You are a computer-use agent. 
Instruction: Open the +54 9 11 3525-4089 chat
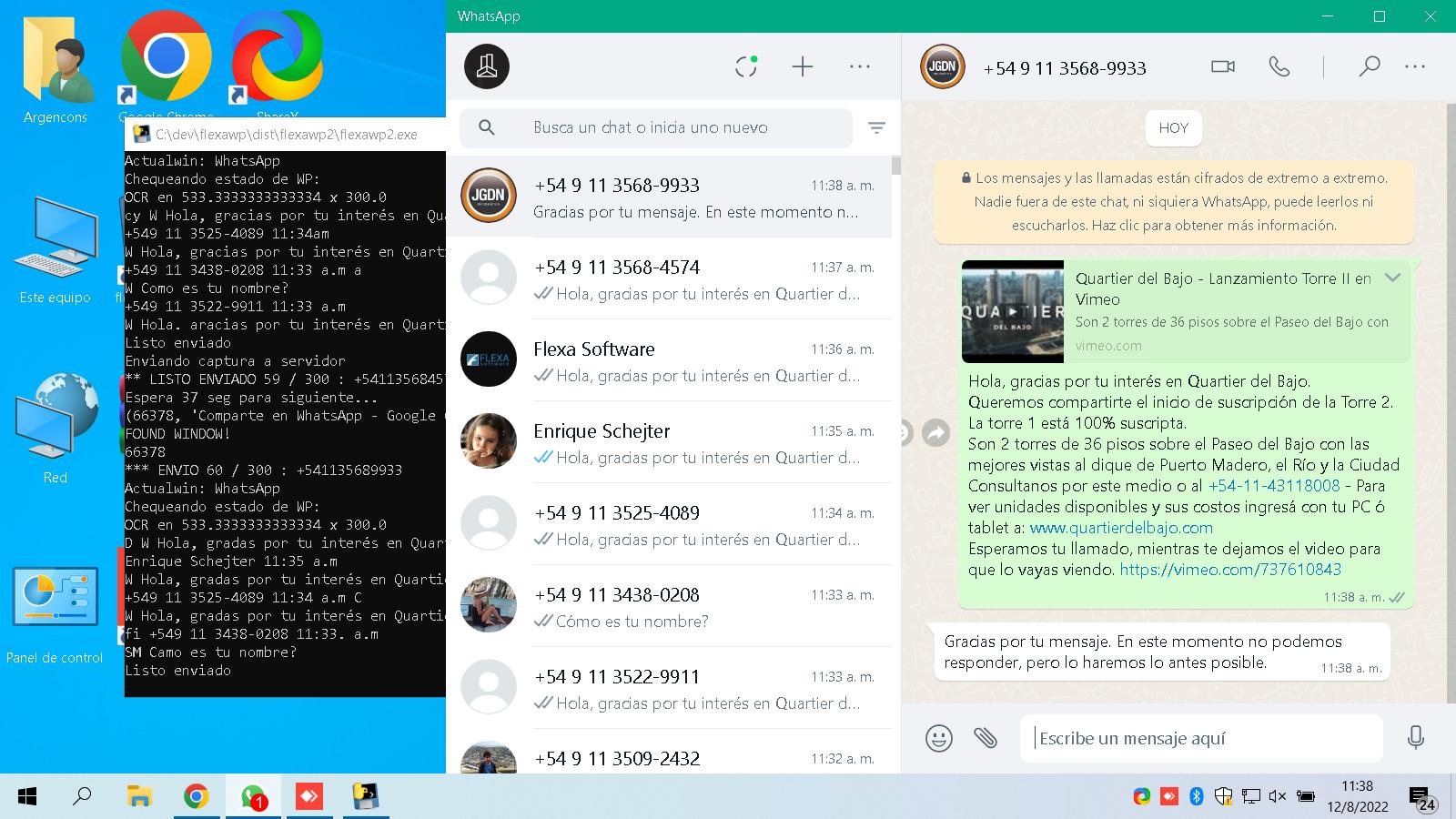(x=669, y=524)
